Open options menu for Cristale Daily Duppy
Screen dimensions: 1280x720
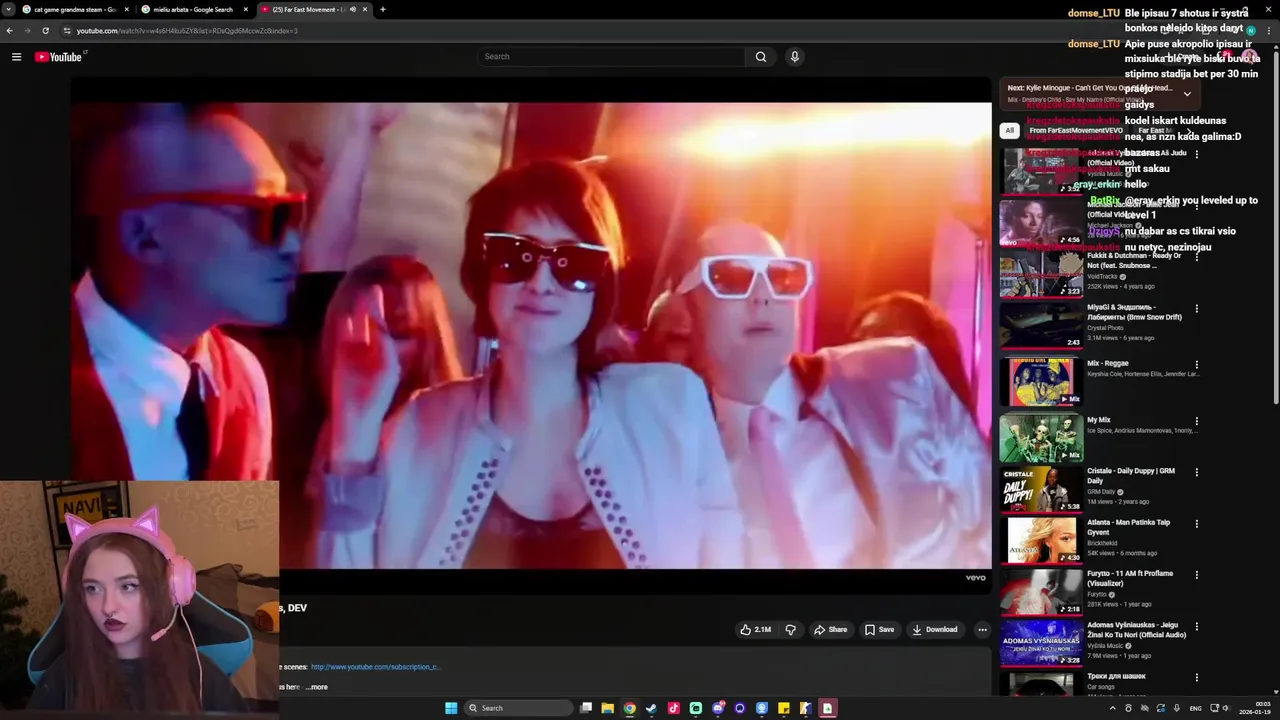tap(1197, 472)
